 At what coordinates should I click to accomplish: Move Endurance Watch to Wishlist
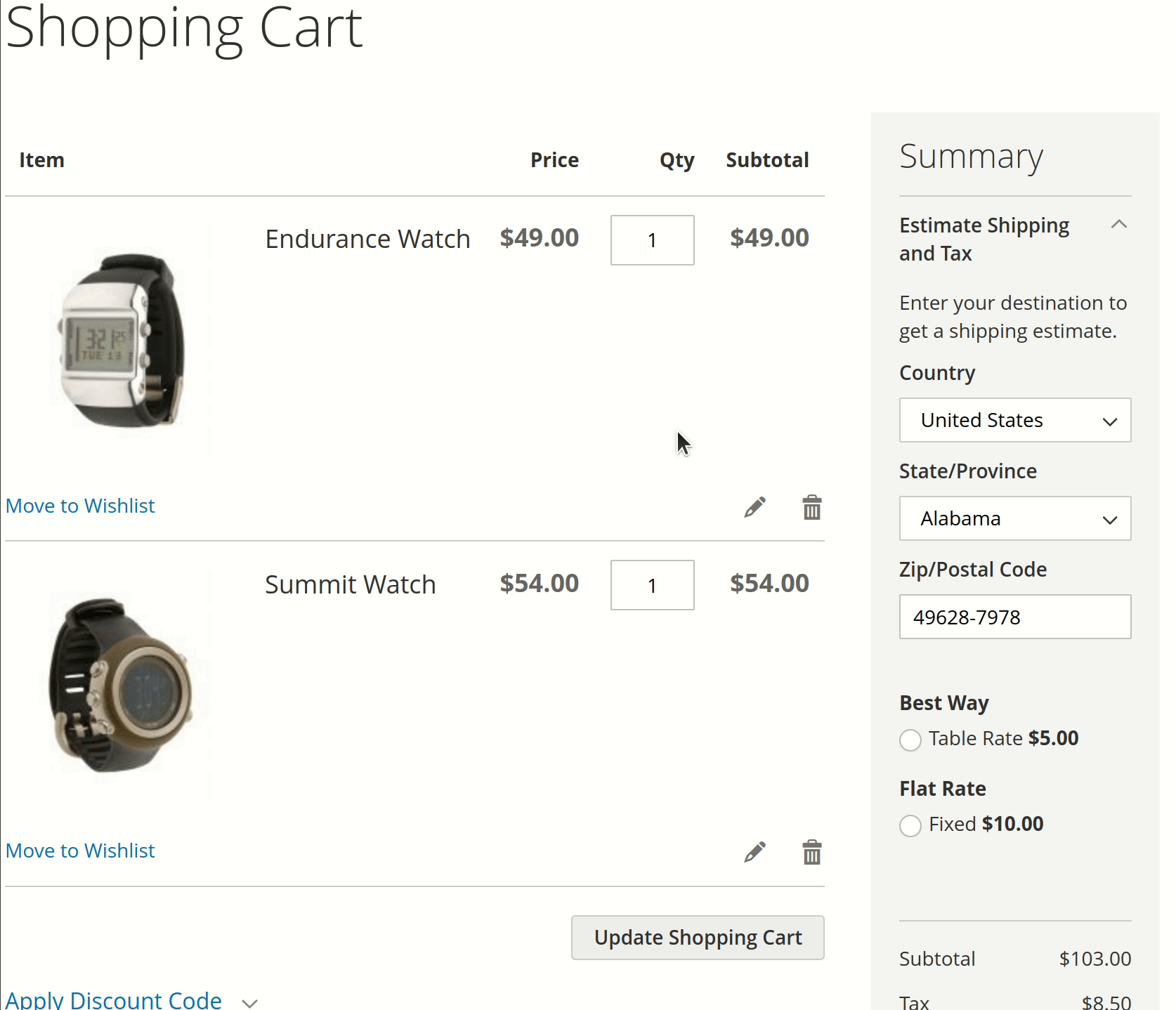tap(80, 505)
